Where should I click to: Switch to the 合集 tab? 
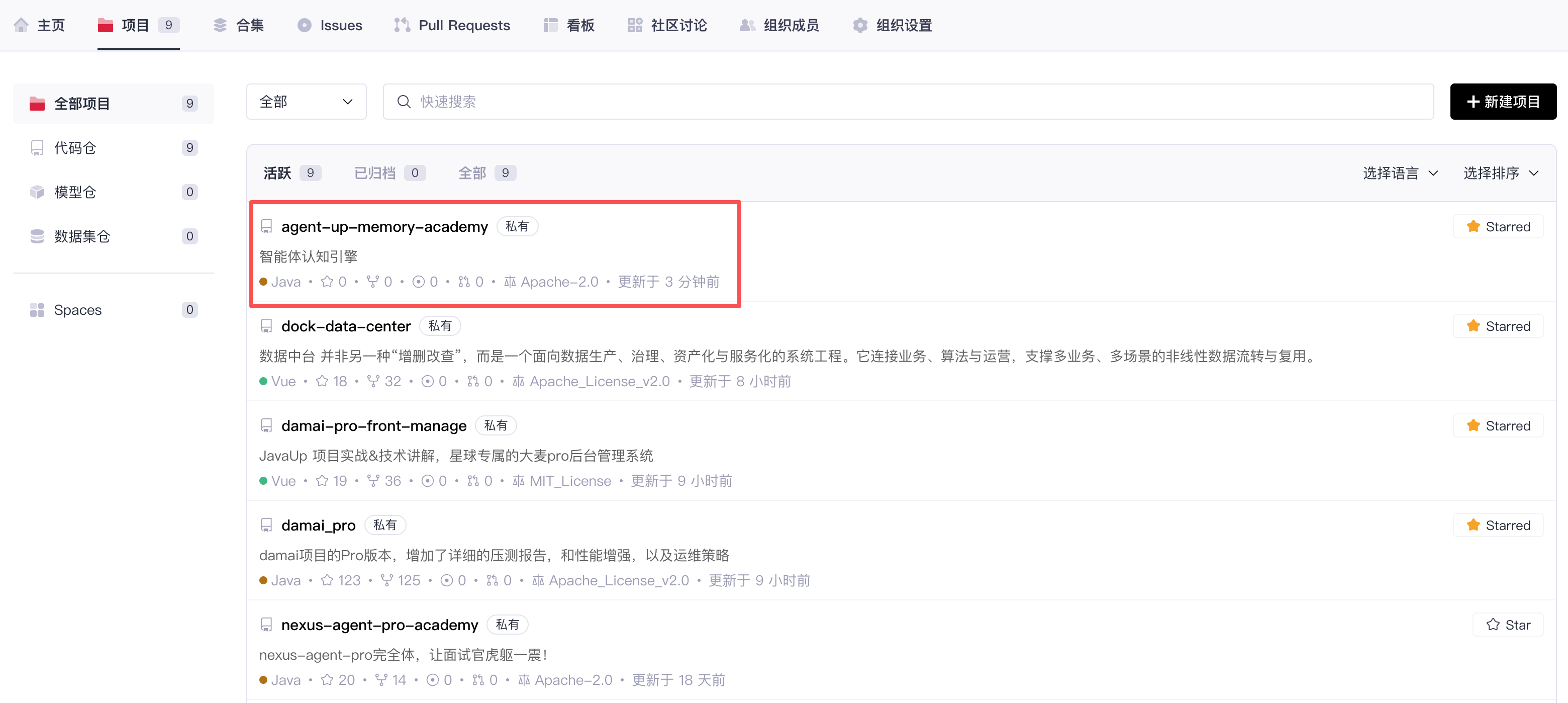(238, 25)
